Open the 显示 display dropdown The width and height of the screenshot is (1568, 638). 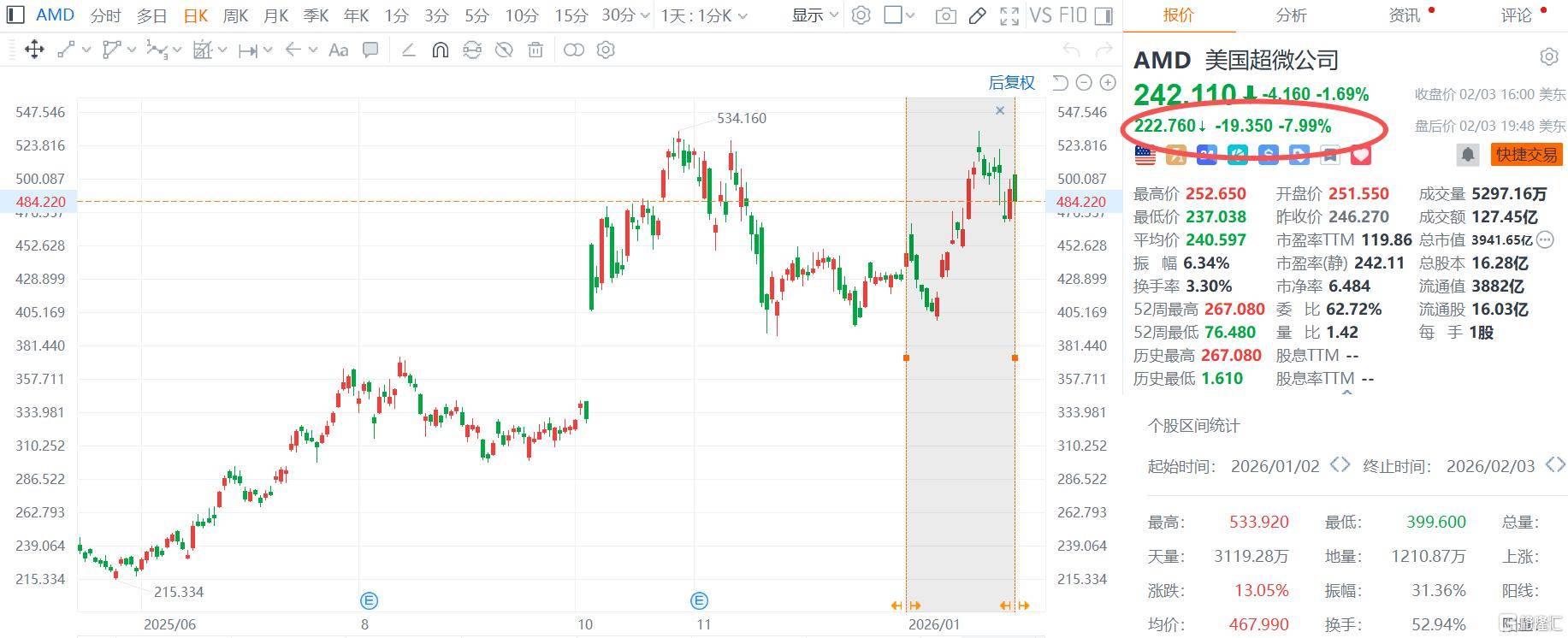pyautogui.click(x=814, y=15)
